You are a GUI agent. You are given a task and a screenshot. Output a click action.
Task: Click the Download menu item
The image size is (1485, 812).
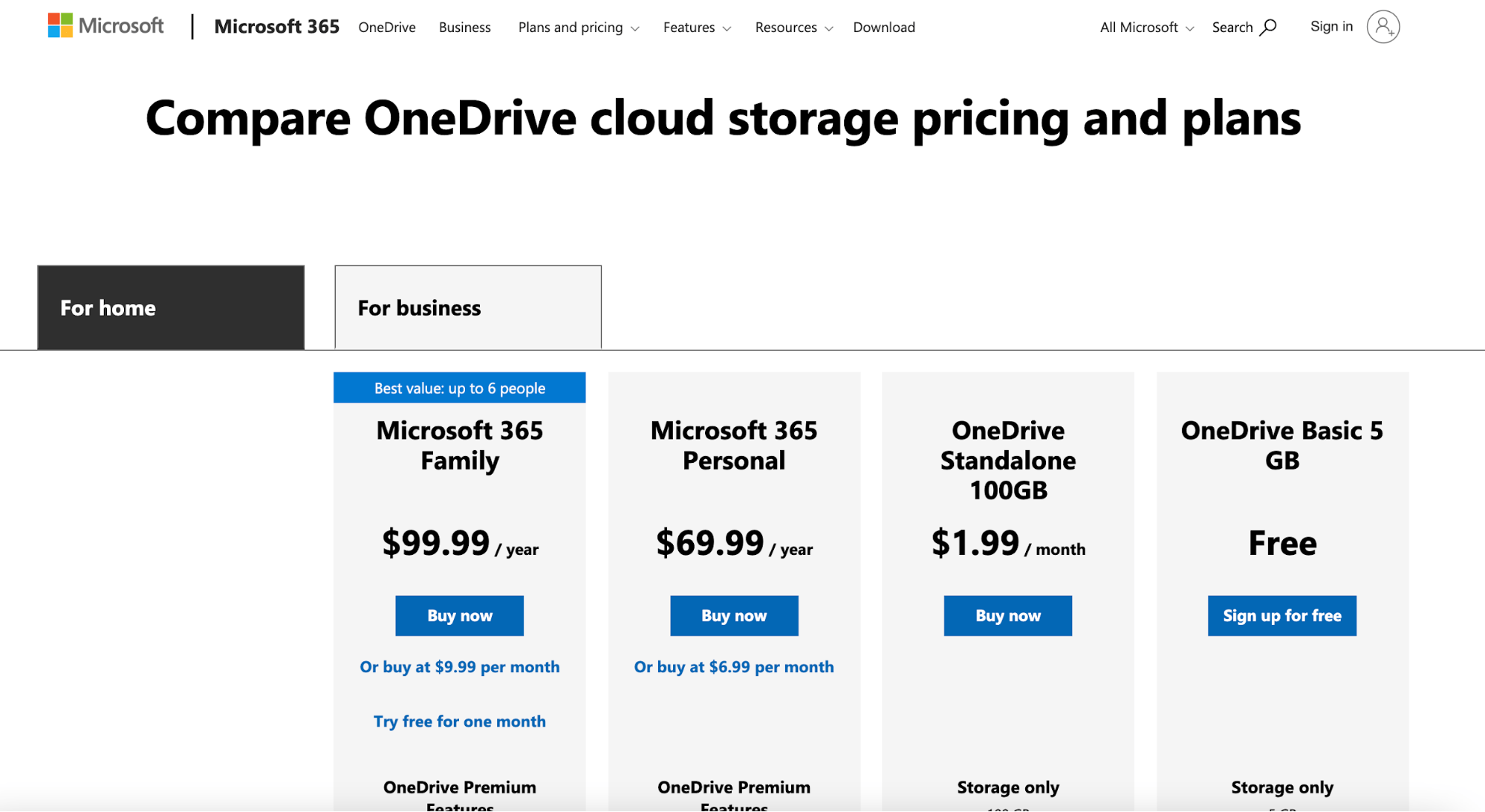tap(883, 27)
